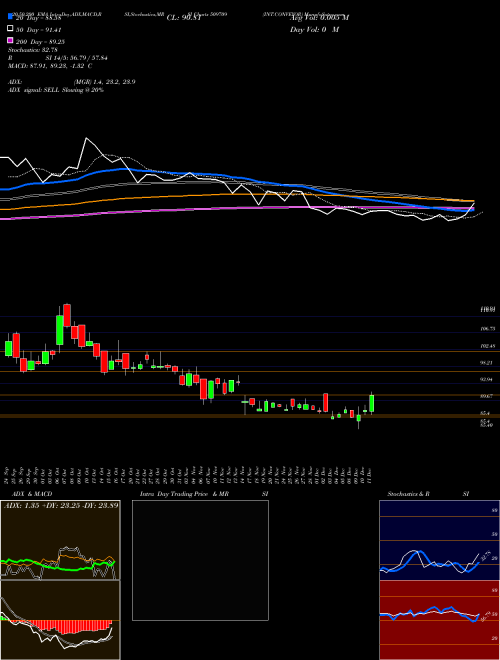Viewport: 500px width, 660px height.
Task: Select the '200 Day - 89.23' legend text
Action: click(40, 42)
